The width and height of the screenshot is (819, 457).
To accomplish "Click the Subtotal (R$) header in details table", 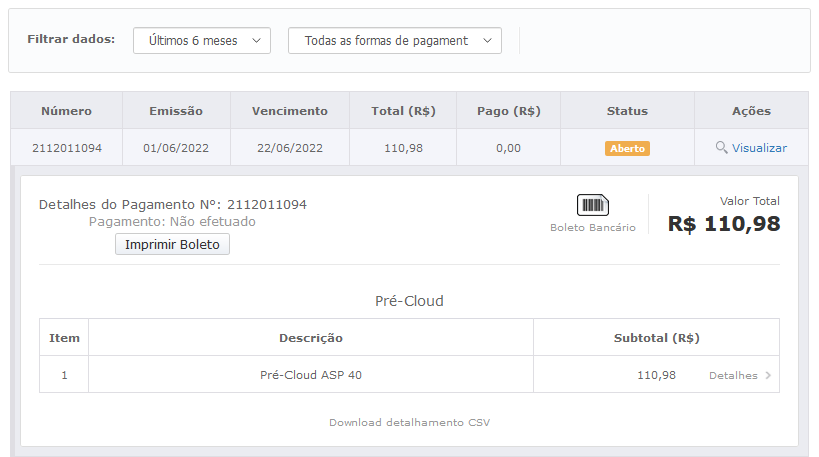I will tap(656, 338).
